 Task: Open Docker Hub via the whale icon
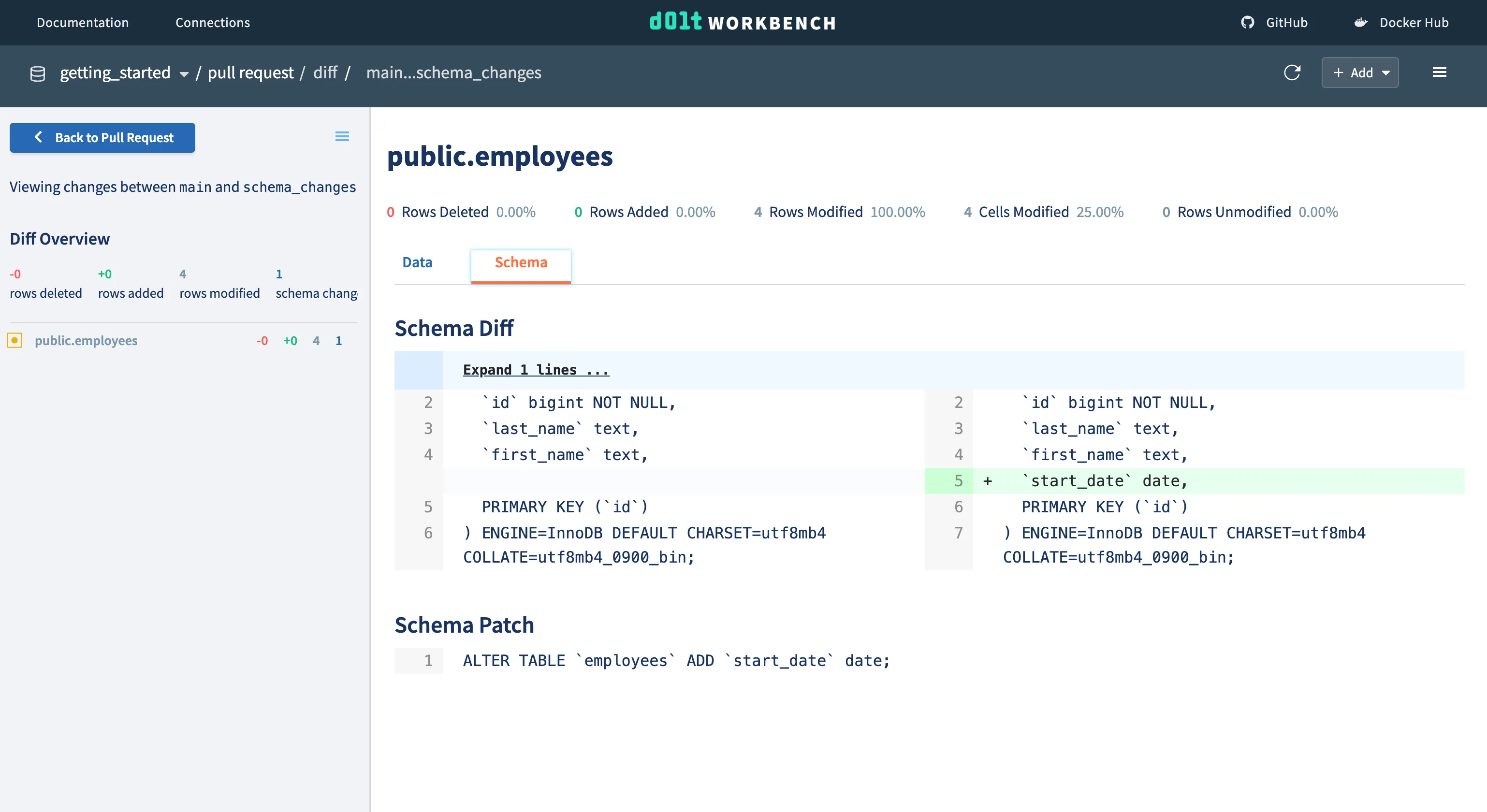(x=1361, y=23)
